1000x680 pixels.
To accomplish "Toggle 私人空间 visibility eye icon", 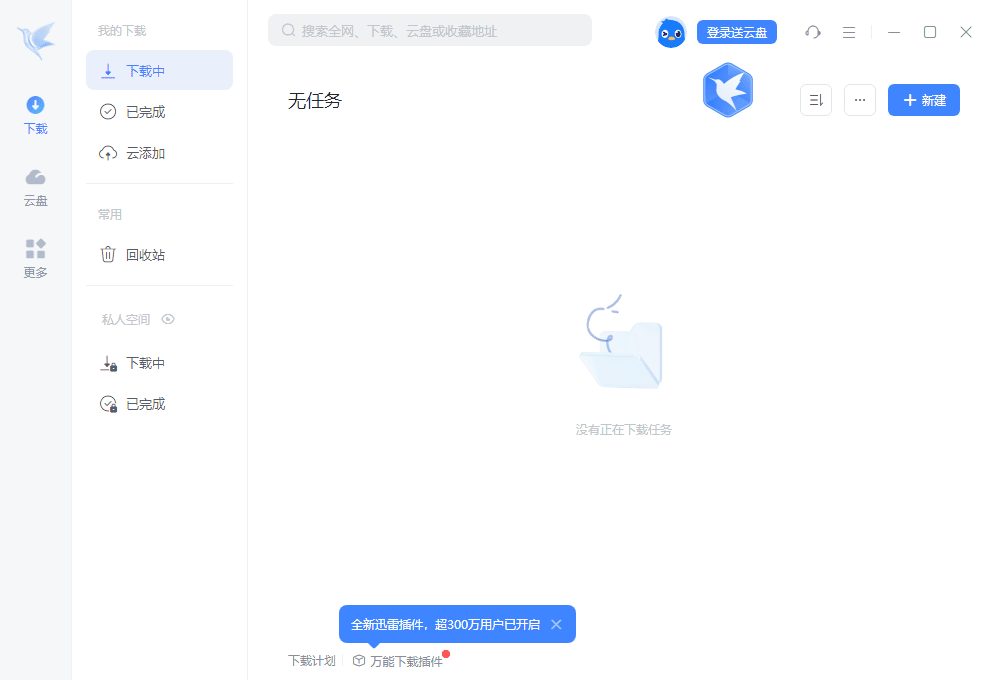I will click(168, 319).
